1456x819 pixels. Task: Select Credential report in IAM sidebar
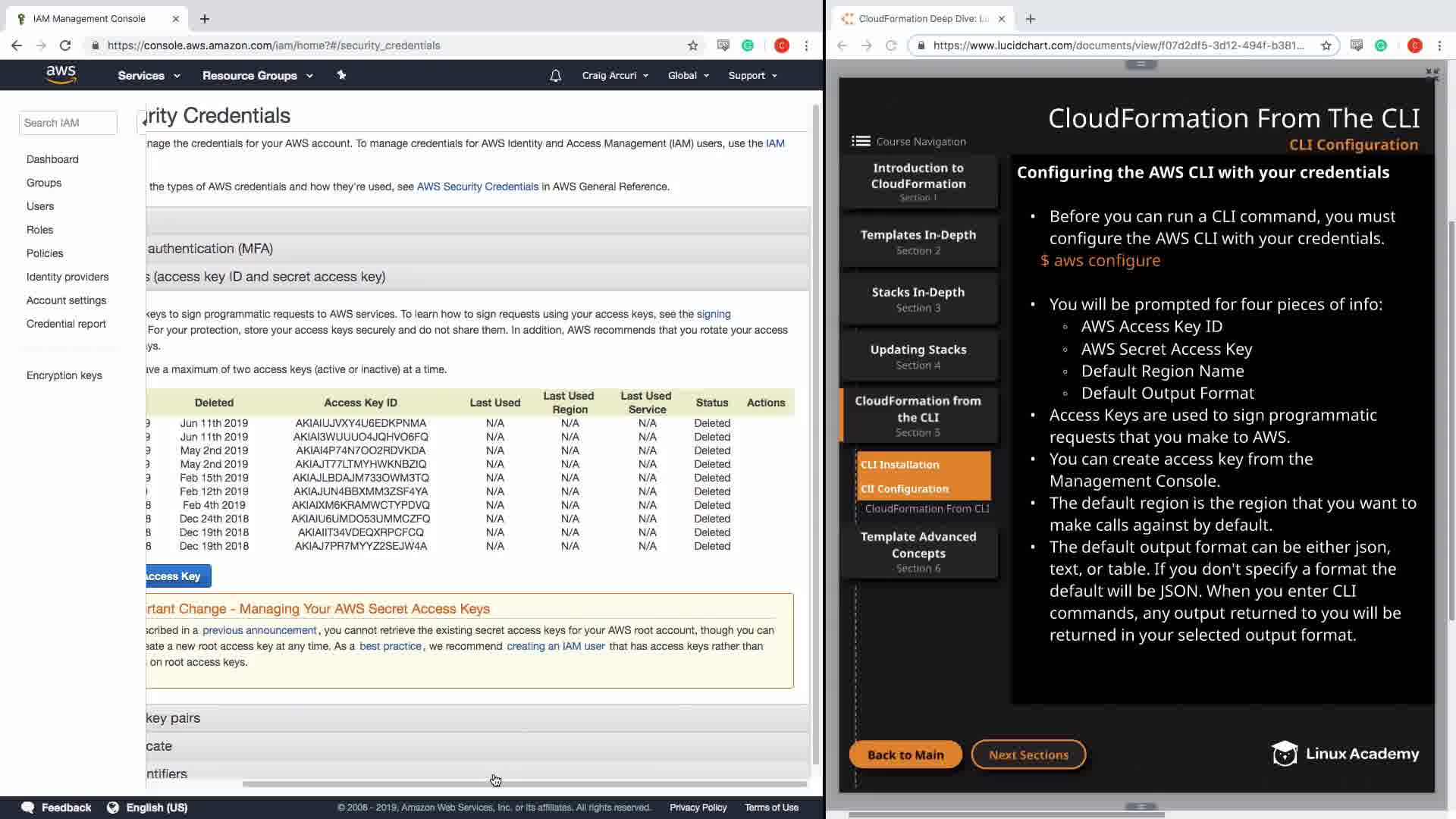66,324
